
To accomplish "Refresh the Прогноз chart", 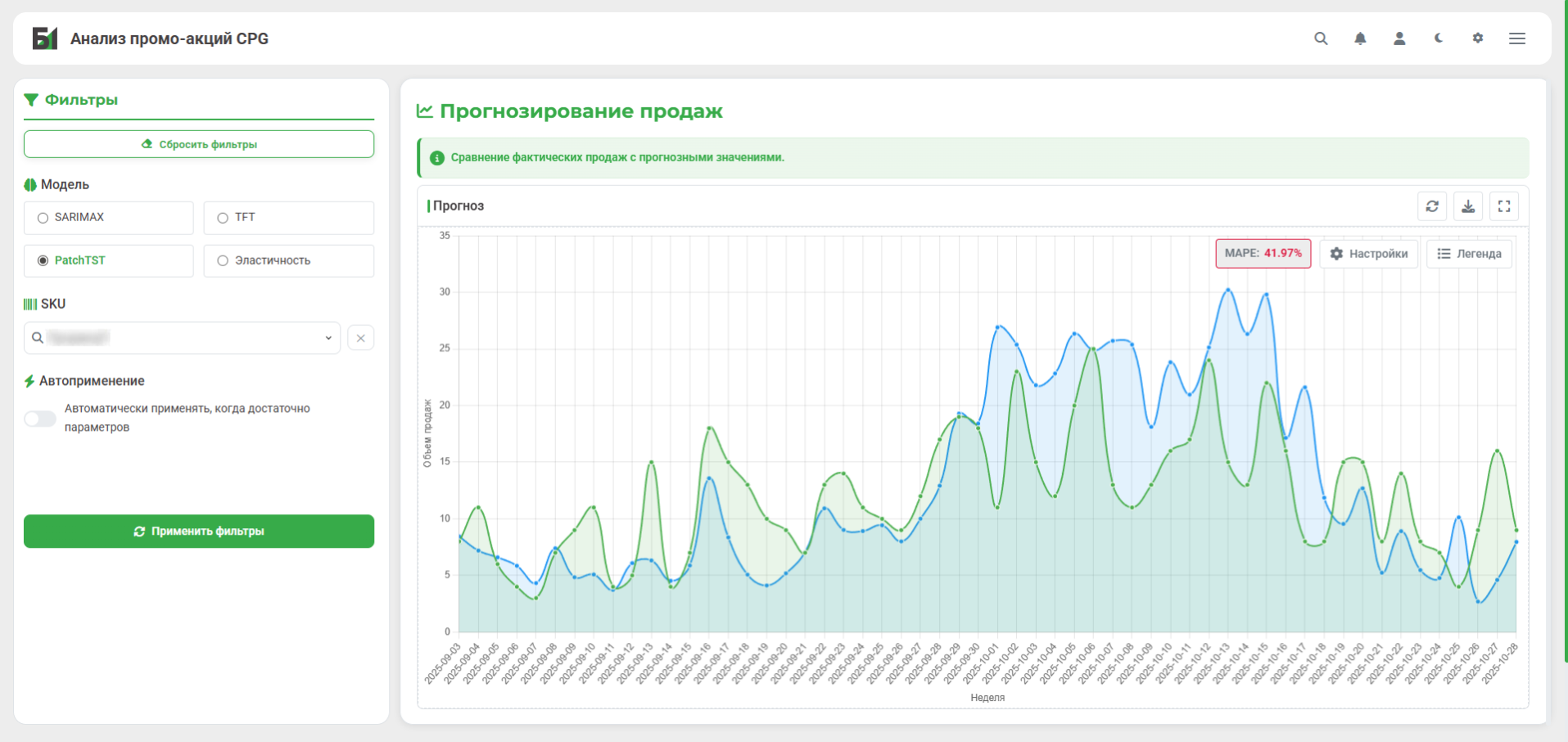I will coord(1432,206).
